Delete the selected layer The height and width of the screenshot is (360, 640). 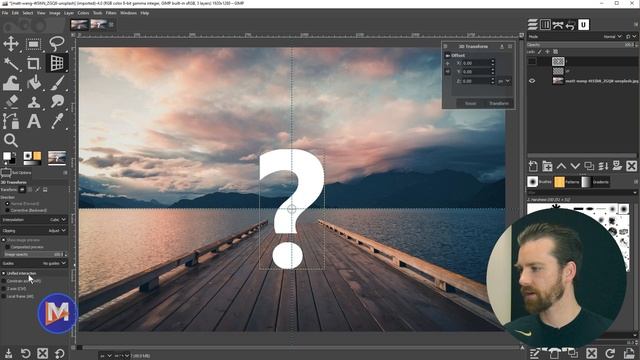coord(631,166)
